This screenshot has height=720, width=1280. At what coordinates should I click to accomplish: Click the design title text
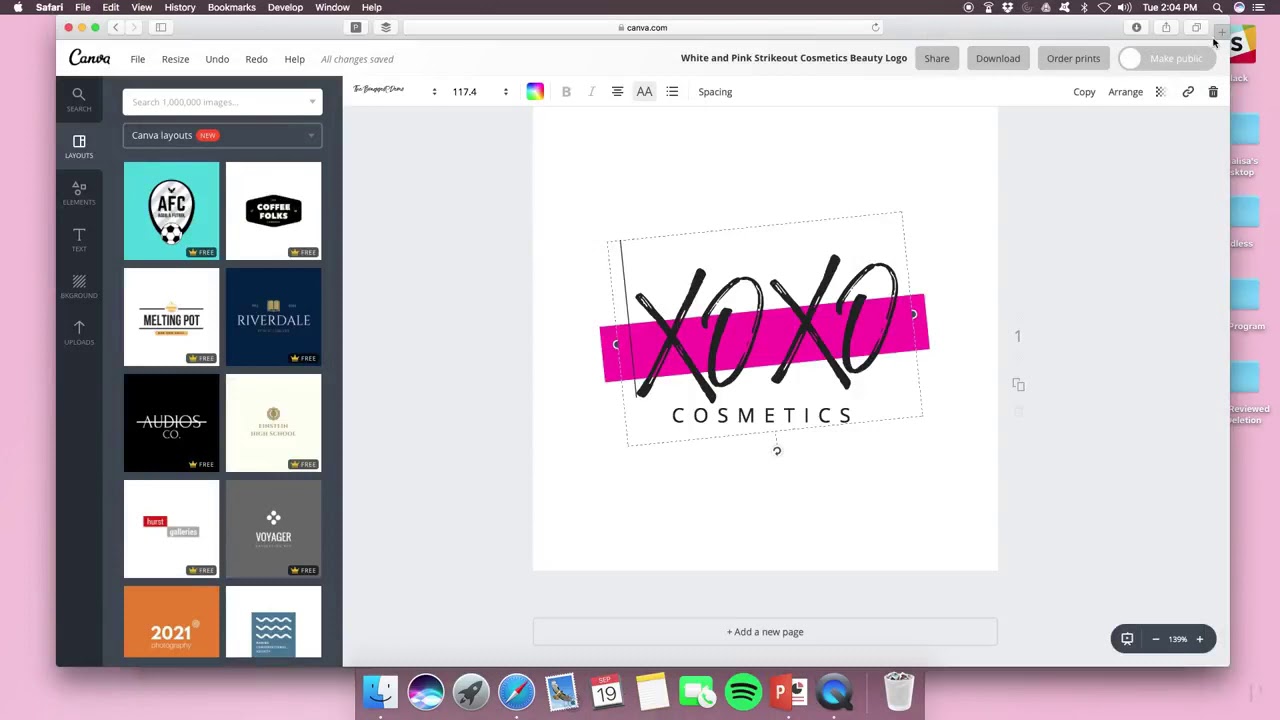click(x=794, y=58)
